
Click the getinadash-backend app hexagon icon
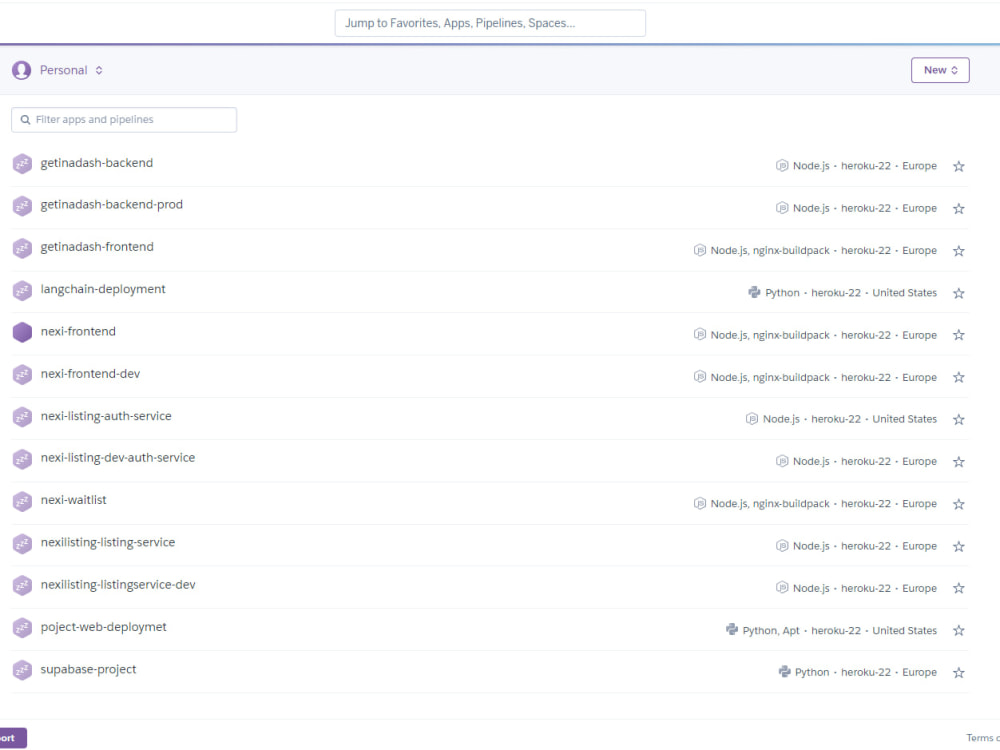(22, 164)
